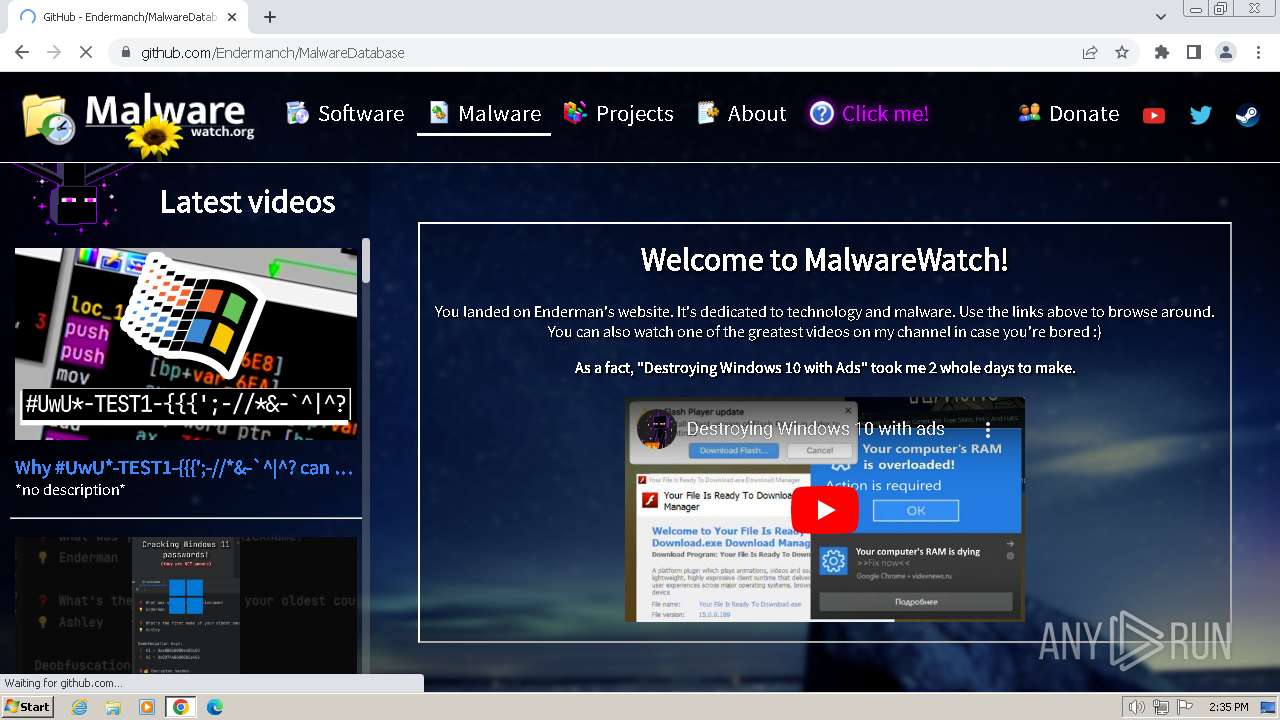Image resolution: width=1280 pixels, height=720 pixels.
Task: Play the Destroying Windows 10 with ads video
Action: pos(825,510)
